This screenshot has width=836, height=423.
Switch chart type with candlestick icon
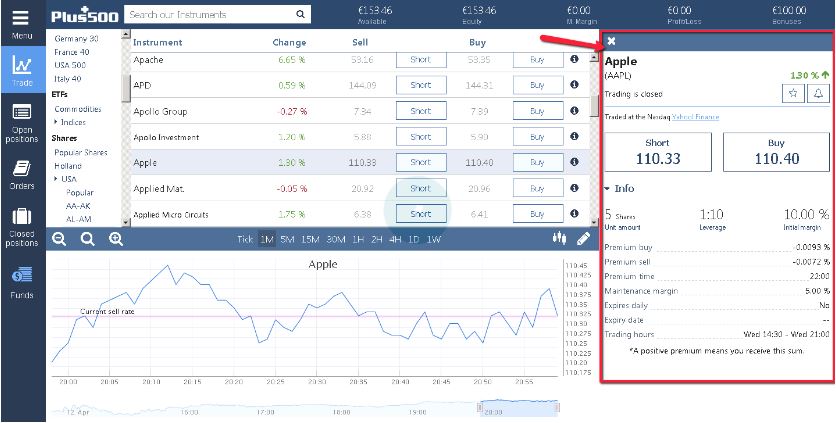point(559,238)
